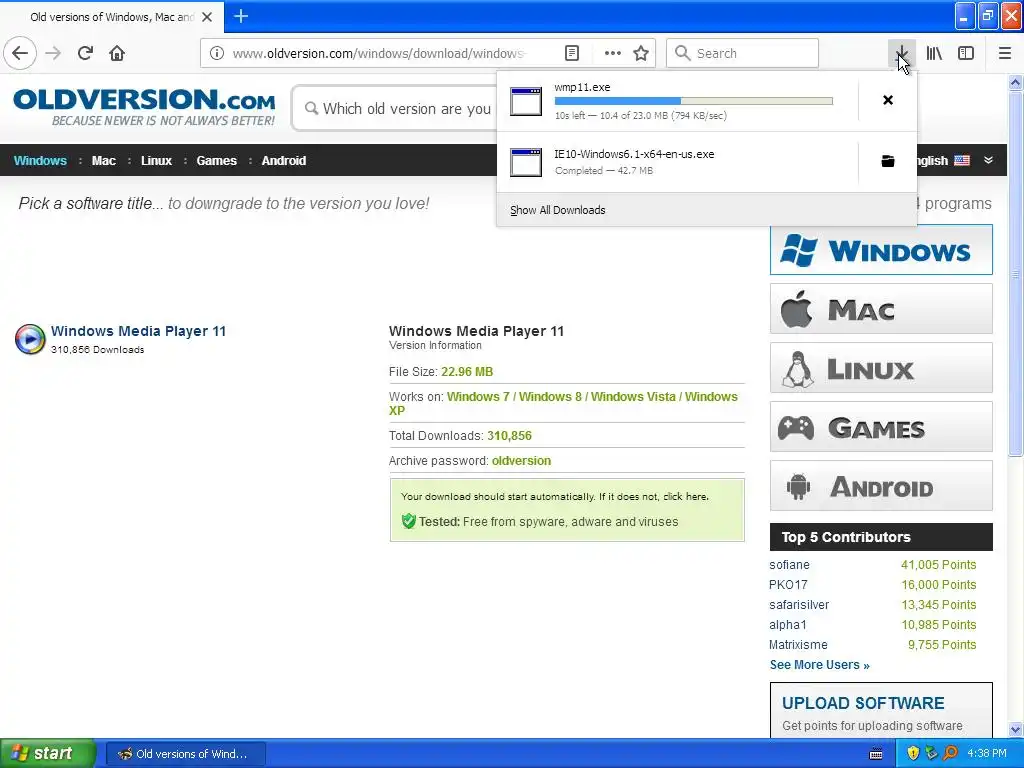Focus the 'Which old version' site search field
1024x768 pixels.
[395, 108]
